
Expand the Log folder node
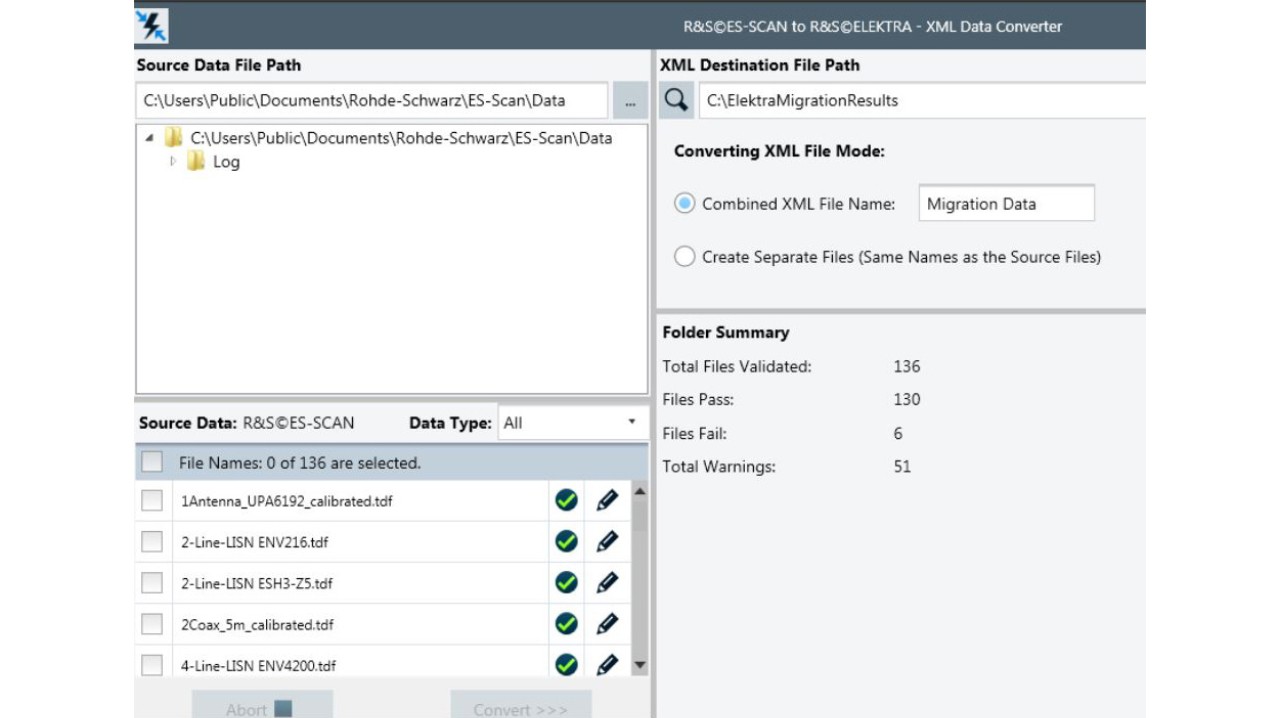[x=172, y=161]
